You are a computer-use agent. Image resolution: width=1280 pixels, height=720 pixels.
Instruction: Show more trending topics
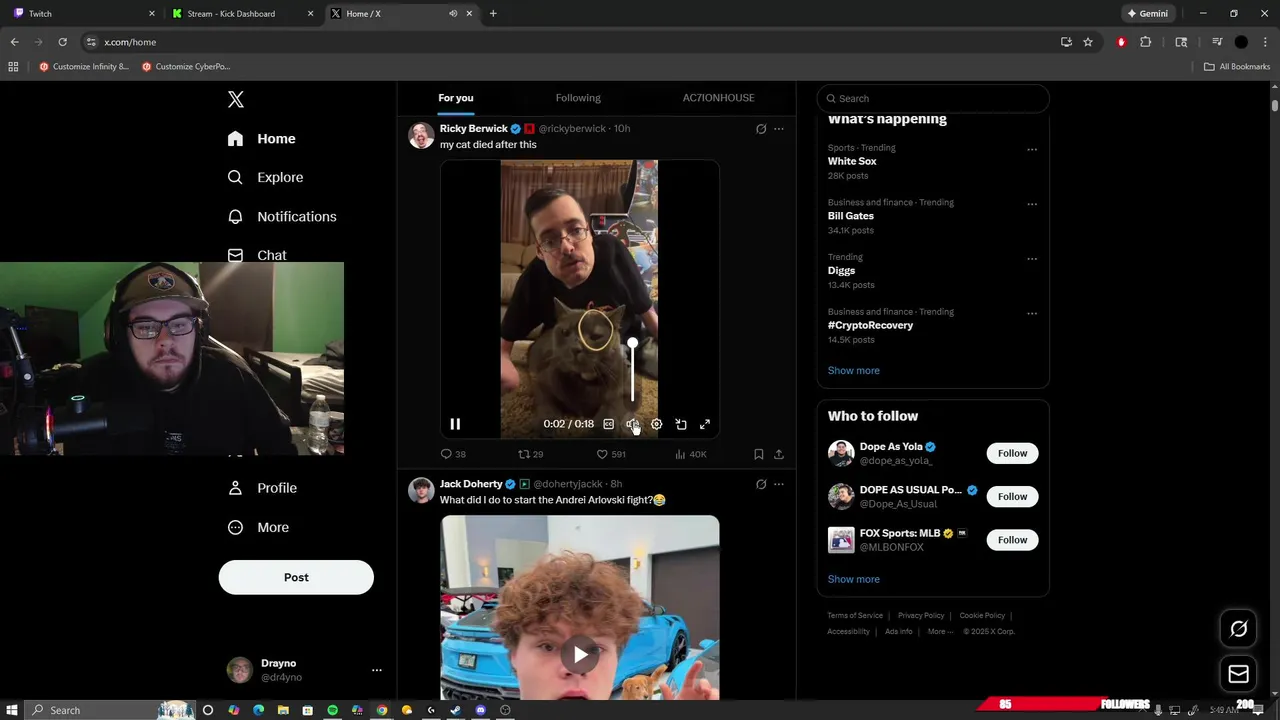click(854, 371)
